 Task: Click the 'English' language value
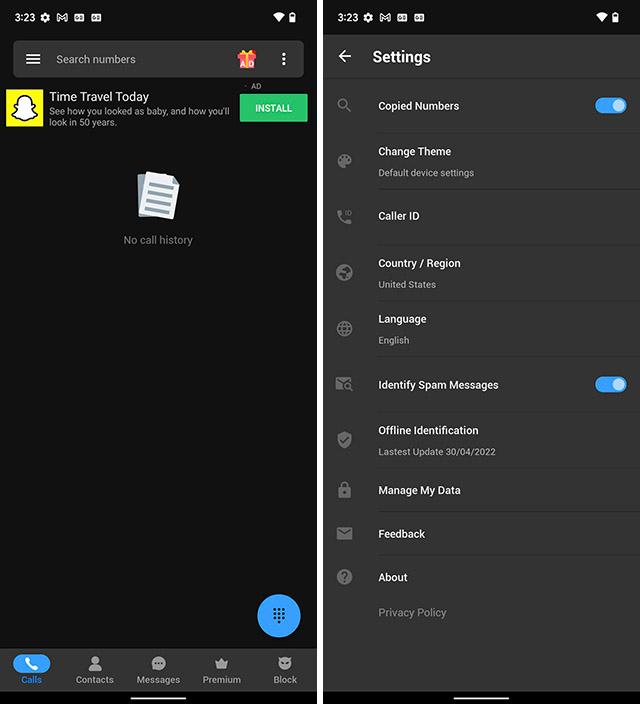click(x=393, y=340)
